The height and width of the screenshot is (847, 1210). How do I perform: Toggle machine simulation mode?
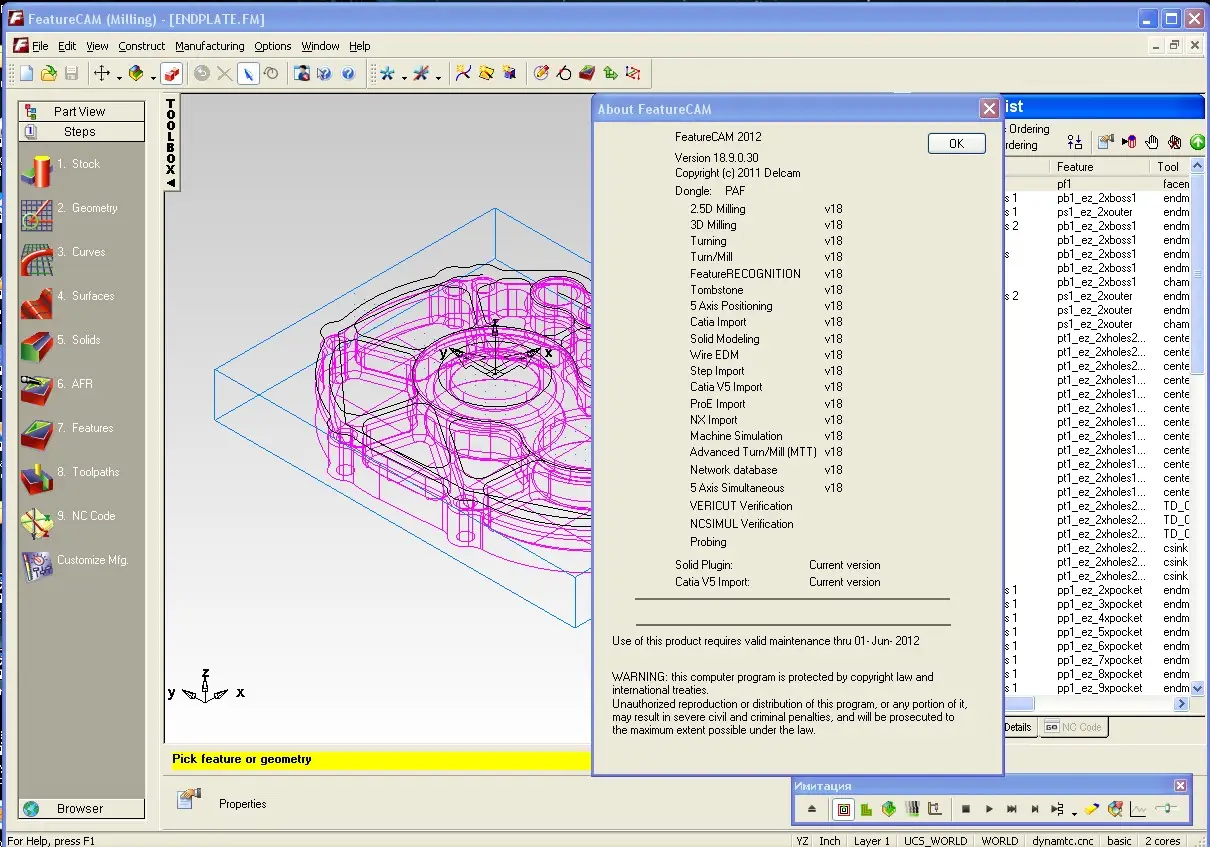point(935,809)
